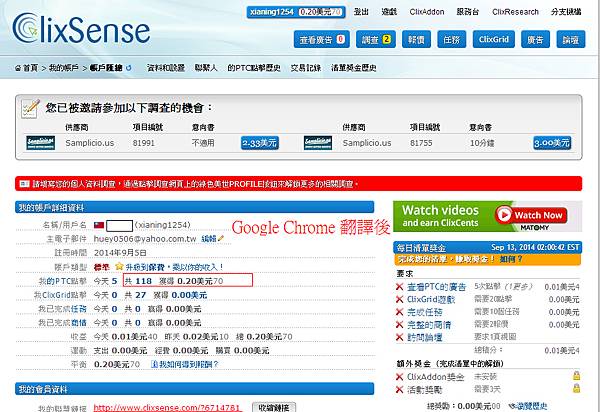600x412 pixels.
Task: Click red X beside 活動獎勵
Action: point(399,389)
